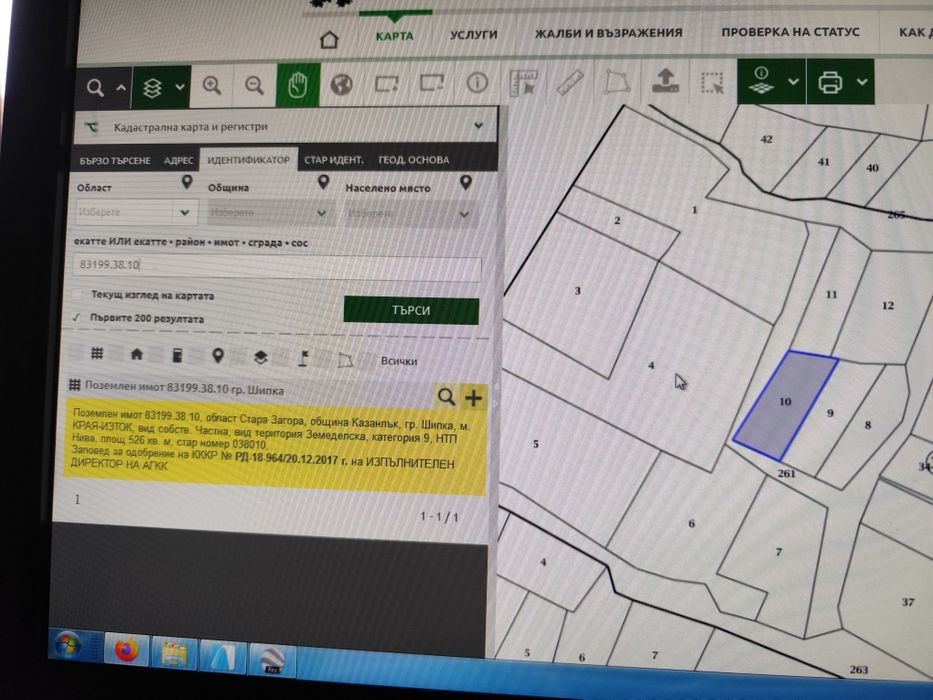Image resolution: width=933 pixels, height=700 pixels.
Task: Open the search panel magnifier tool
Action: (x=95, y=88)
